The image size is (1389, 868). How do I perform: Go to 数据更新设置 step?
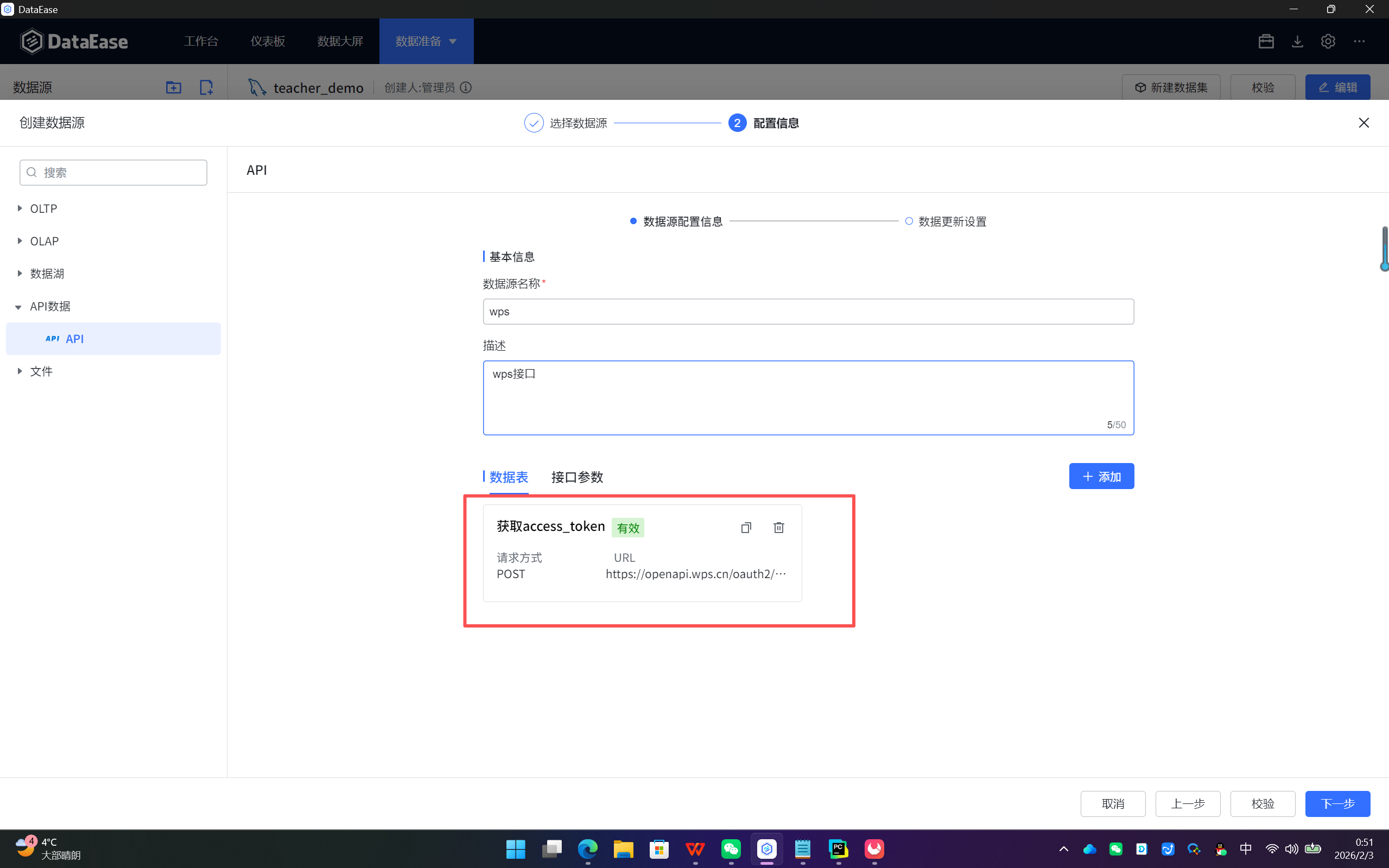952,221
